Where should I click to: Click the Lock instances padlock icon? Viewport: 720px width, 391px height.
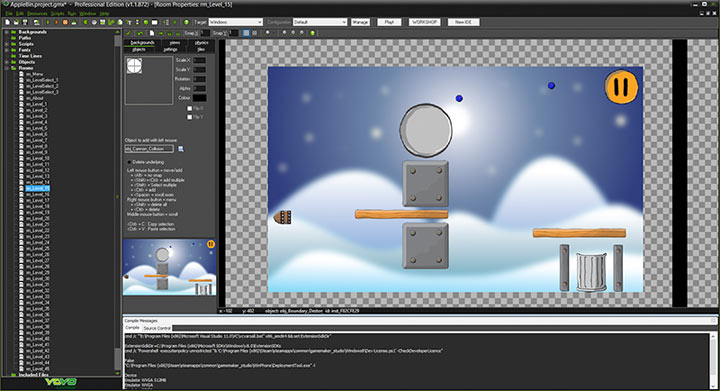tap(169, 33)
